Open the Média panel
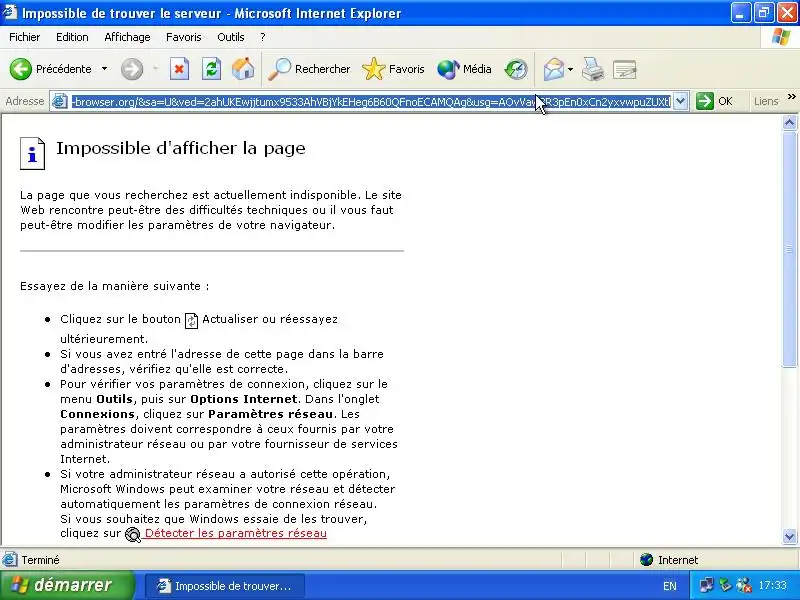Screen dimensions: 800x600 click(x=464, y=69)
